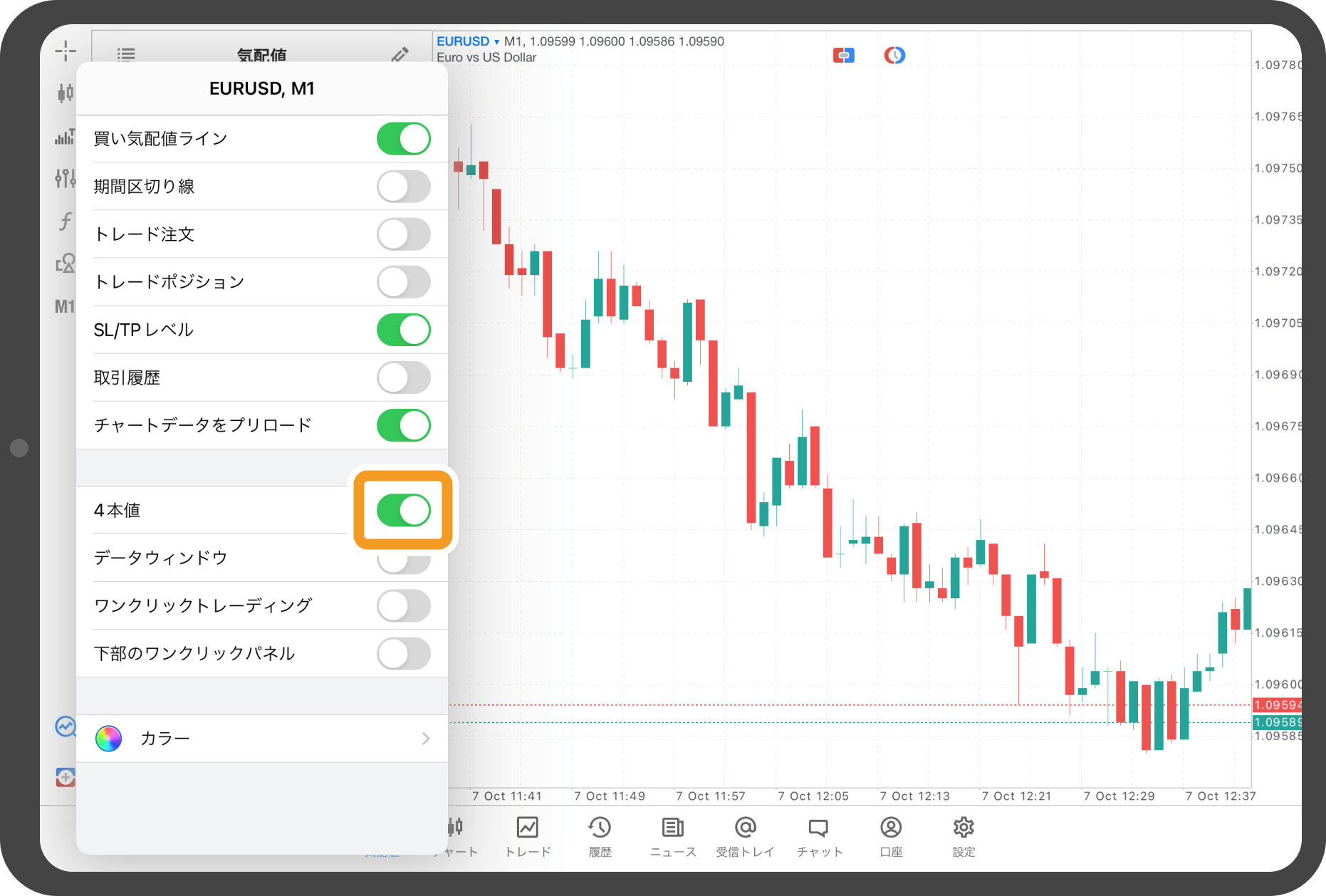Open chart type candlestick icon in sidebar
The height and width of the screenshot is (896, 1326).
[66, 93]
